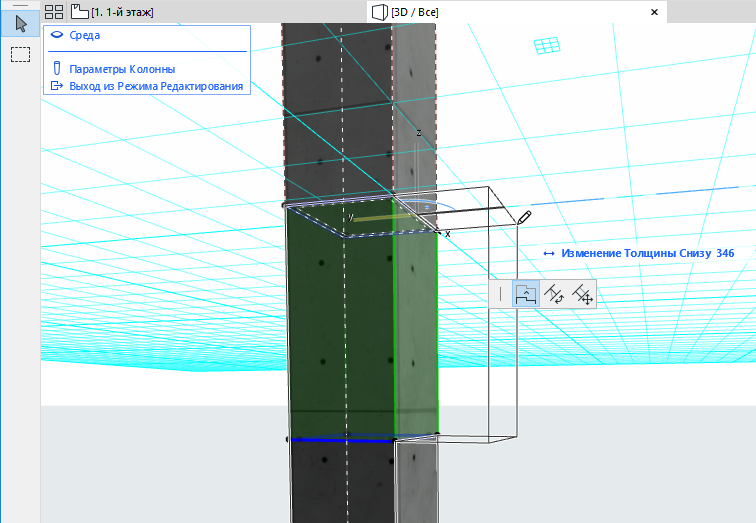Viewport: 756px width, 523px height.
Task: Close the 3D / Все tab
Action: click(x=654, y=12)
